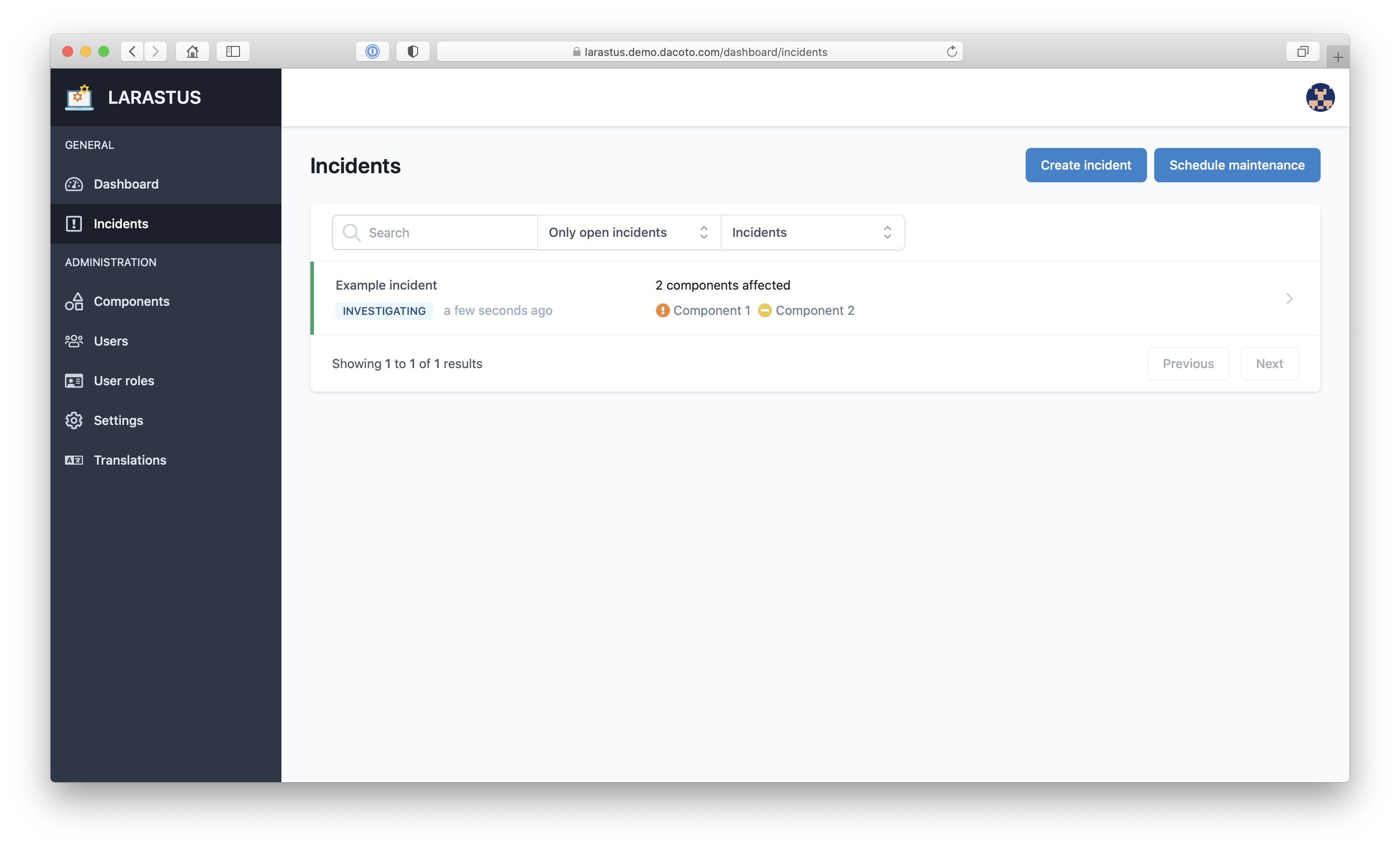Viewport: 1400px width, 849px height.
Task: Click the Translations language icon
Action: click(74, 460)
